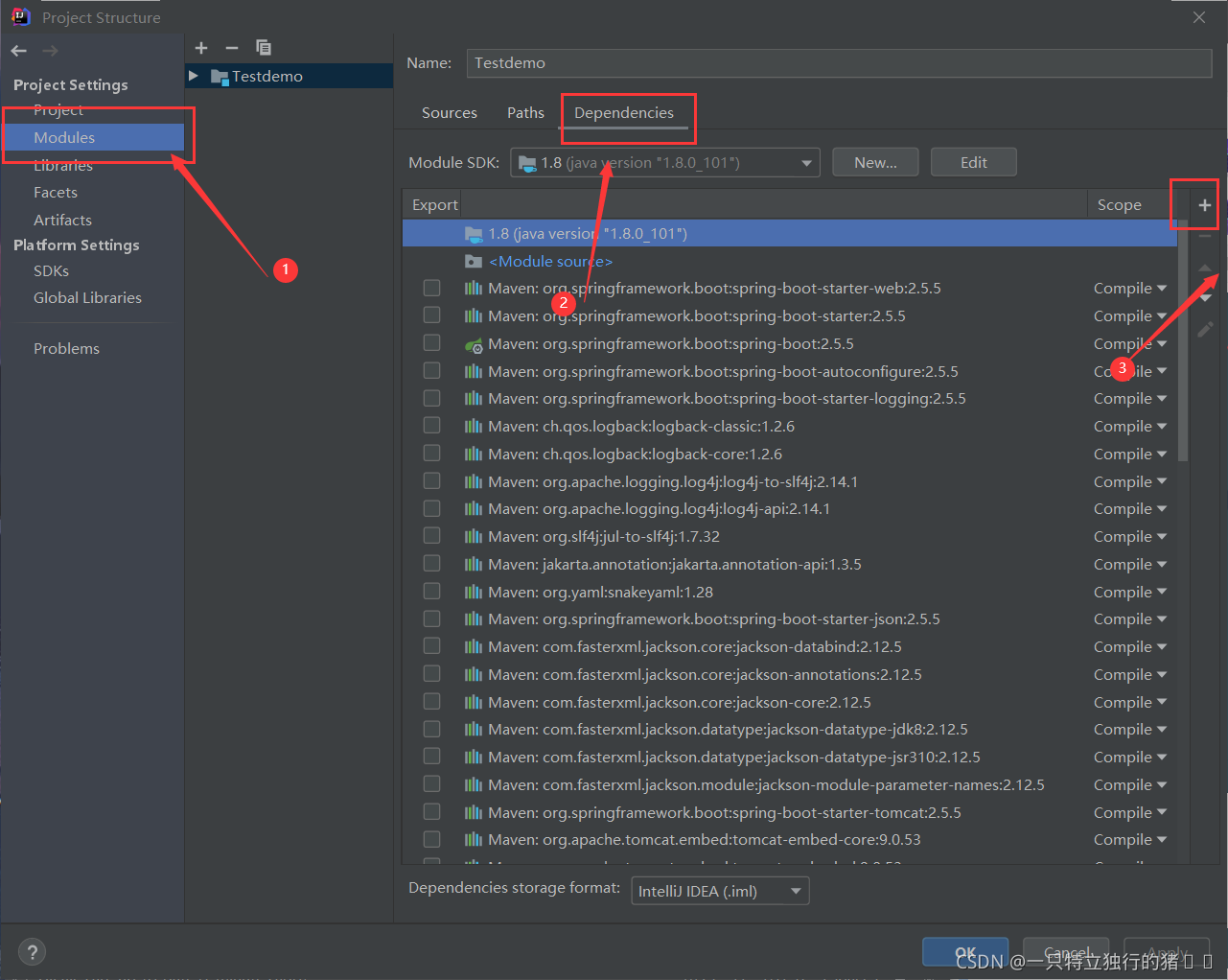The width and height of the screenshot is (1228, 980).
Task: Open Artifacts settings
Action: 62,220
